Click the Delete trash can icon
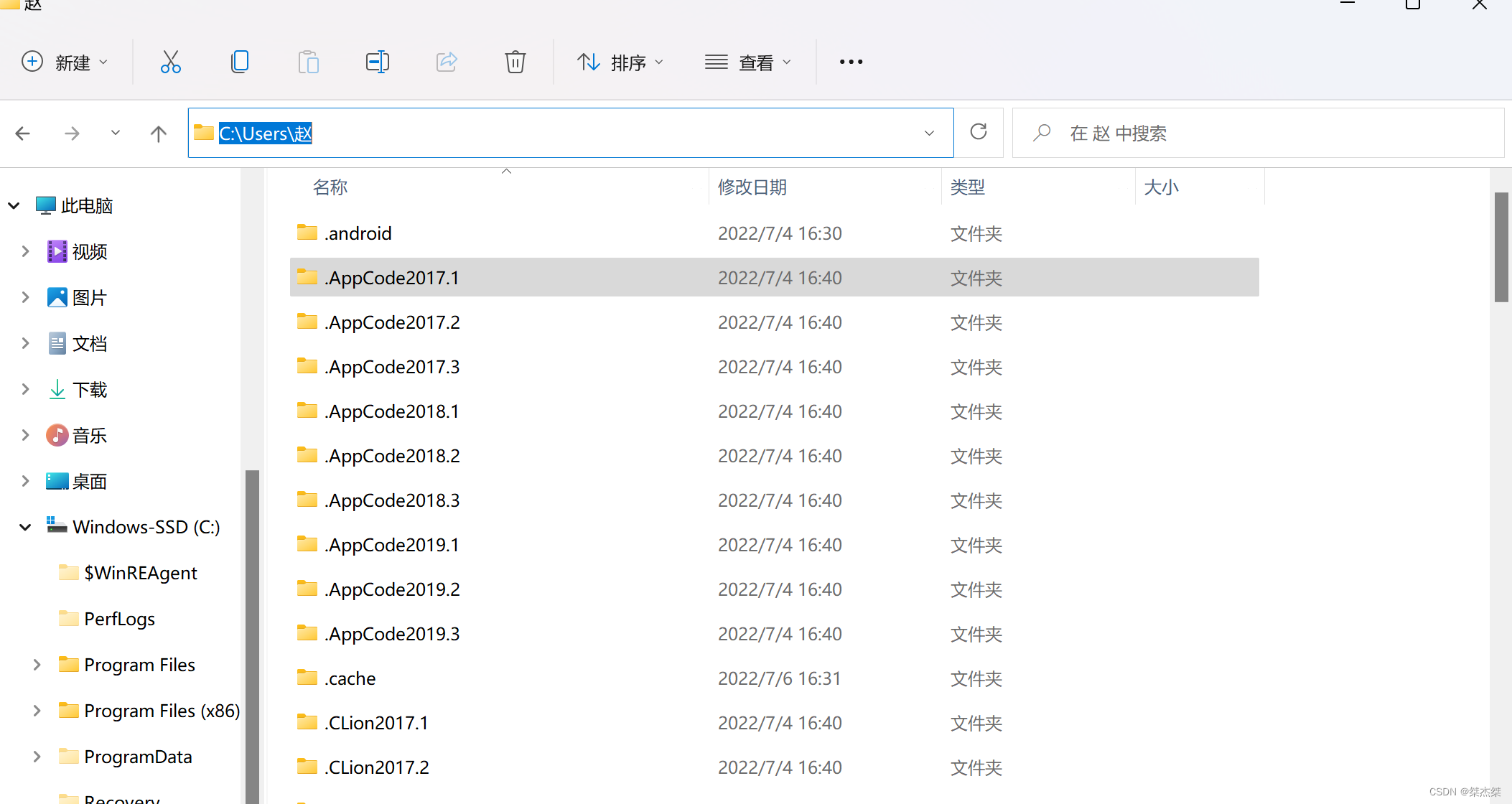The width and height of the screenshot is (1512, 804). 515,62
